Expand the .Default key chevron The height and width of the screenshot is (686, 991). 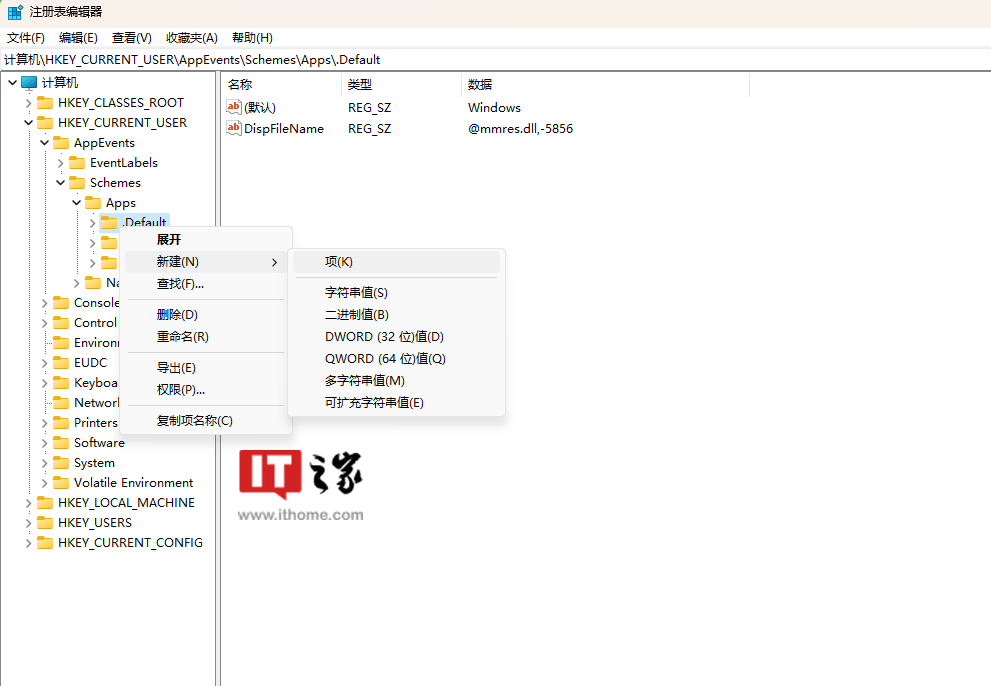tap(92, 223)
